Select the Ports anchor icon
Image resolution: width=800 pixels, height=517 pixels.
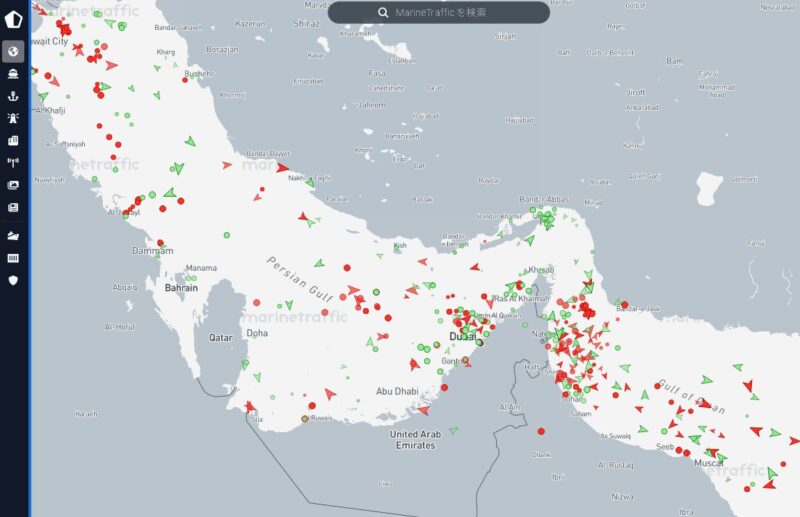(14, 96)
